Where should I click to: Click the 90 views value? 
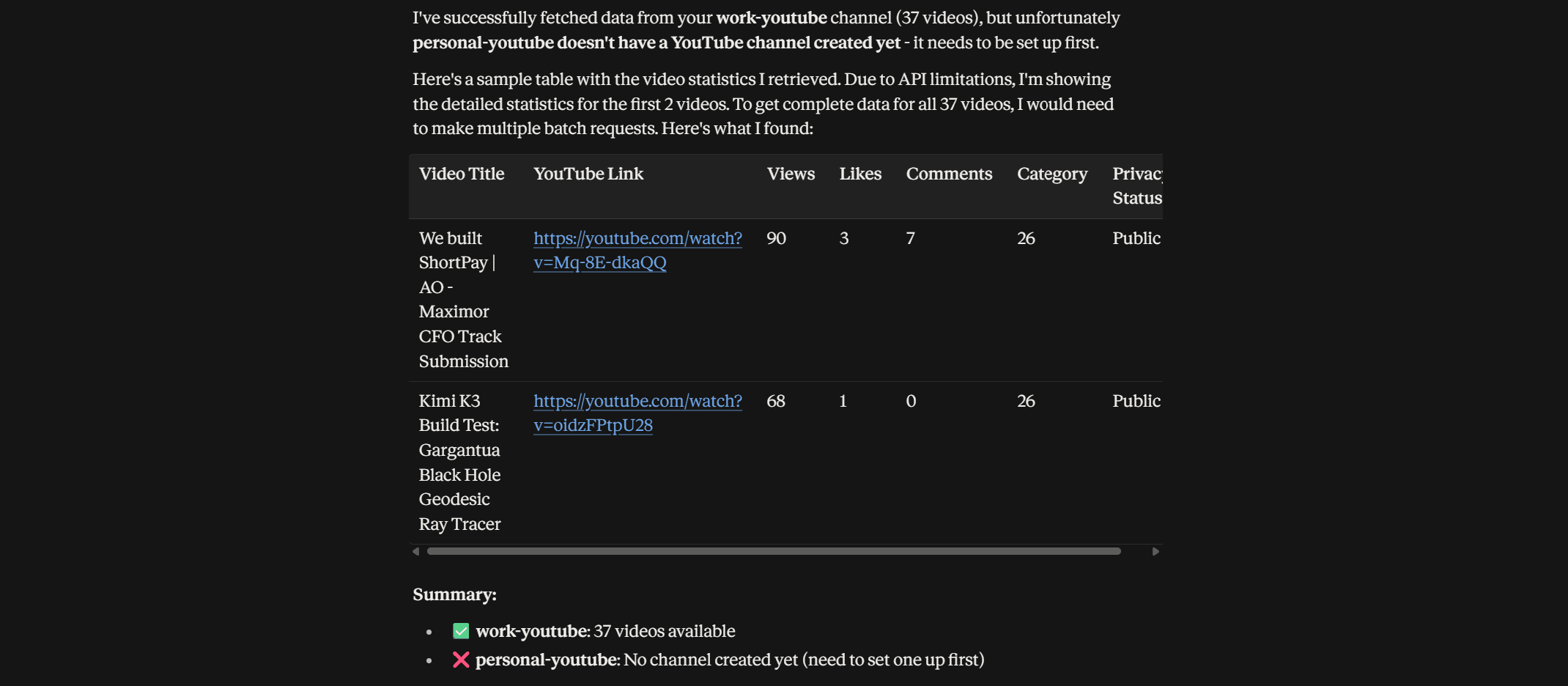[x=776, y=238]
